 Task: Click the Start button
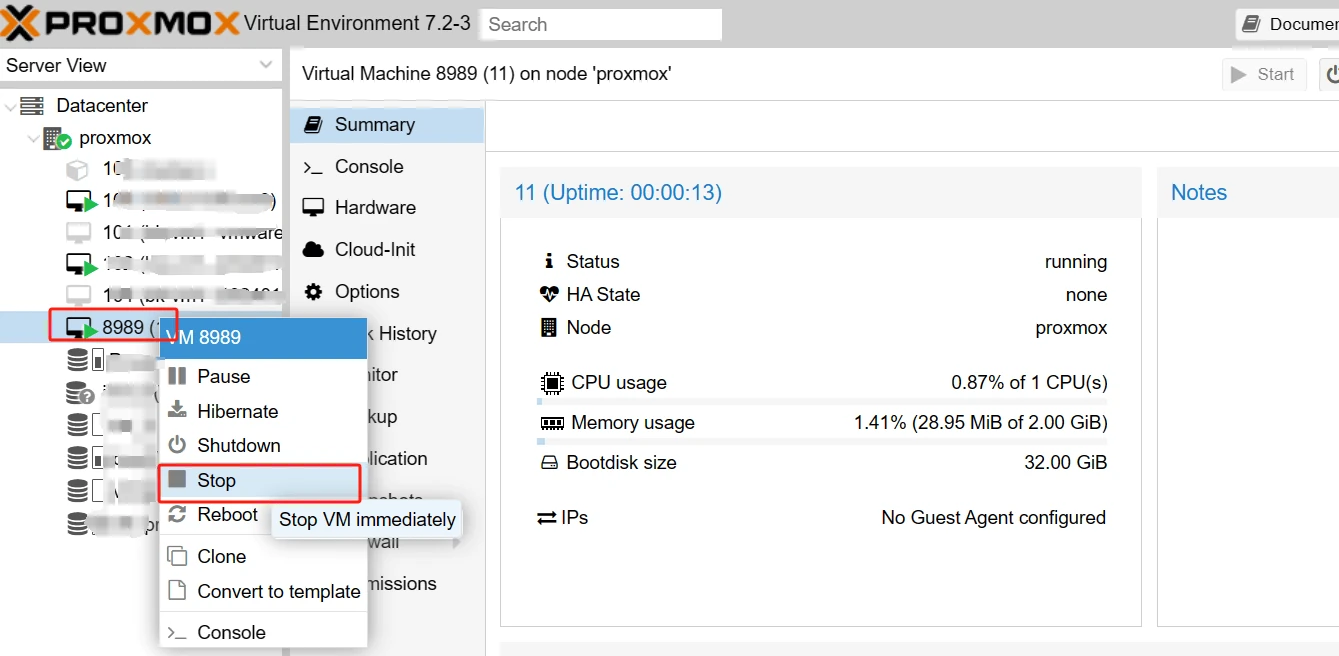tap(1264, 74)
